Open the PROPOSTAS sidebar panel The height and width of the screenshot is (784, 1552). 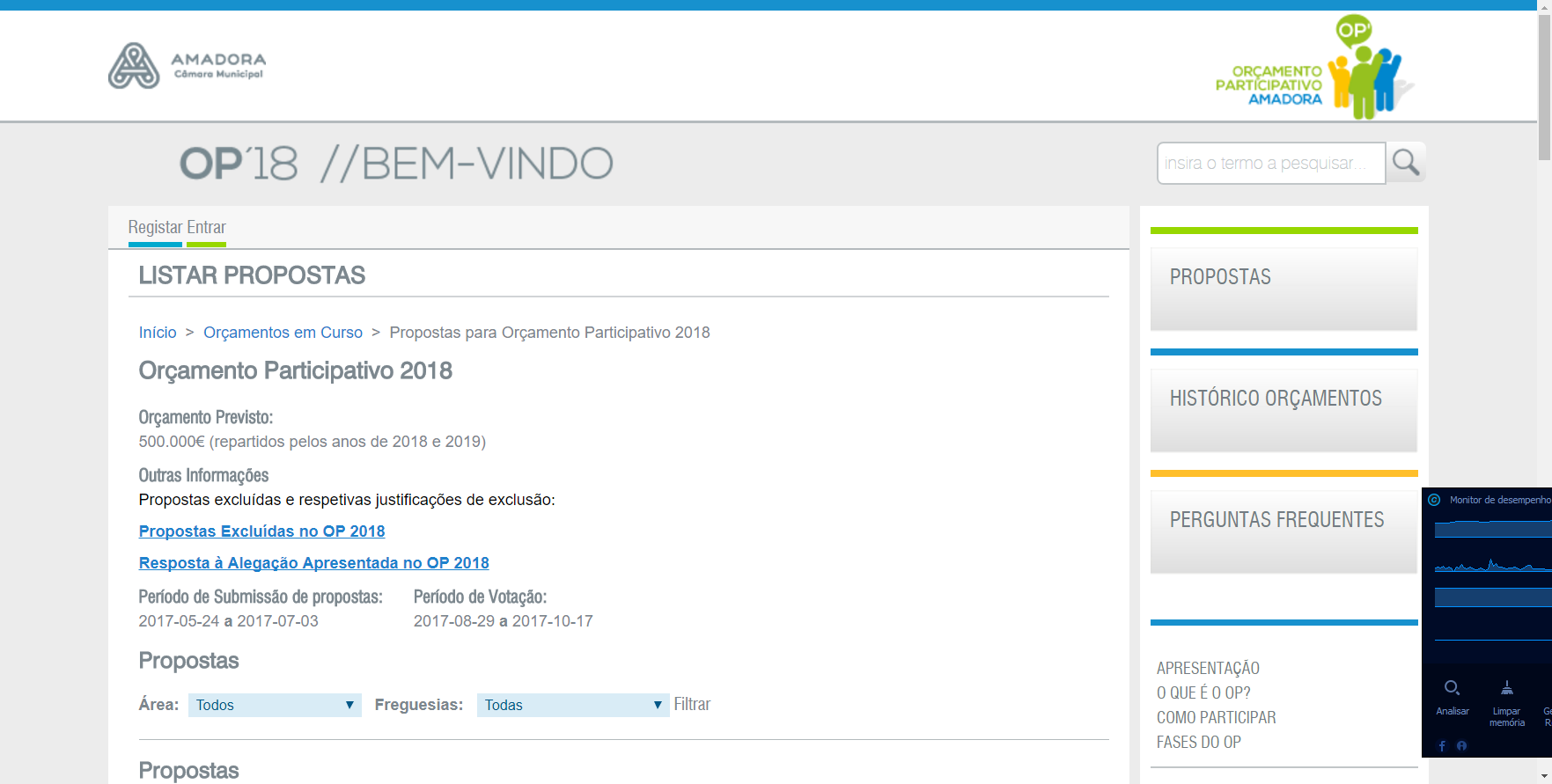pyautogui.click(x=1284, y=288)
